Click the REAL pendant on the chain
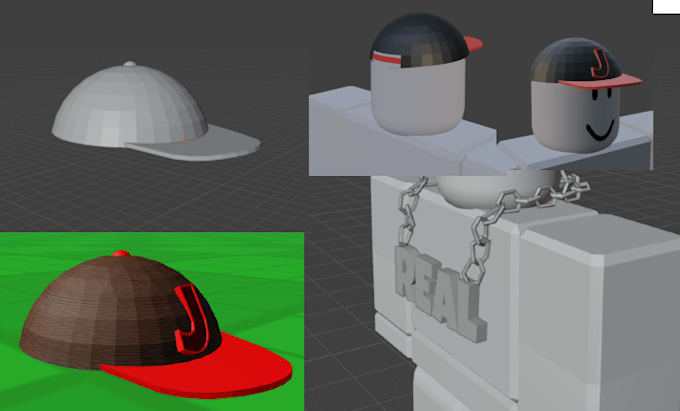Image resolution: width=680 pixels, height=411 pixels. [440, 293]
